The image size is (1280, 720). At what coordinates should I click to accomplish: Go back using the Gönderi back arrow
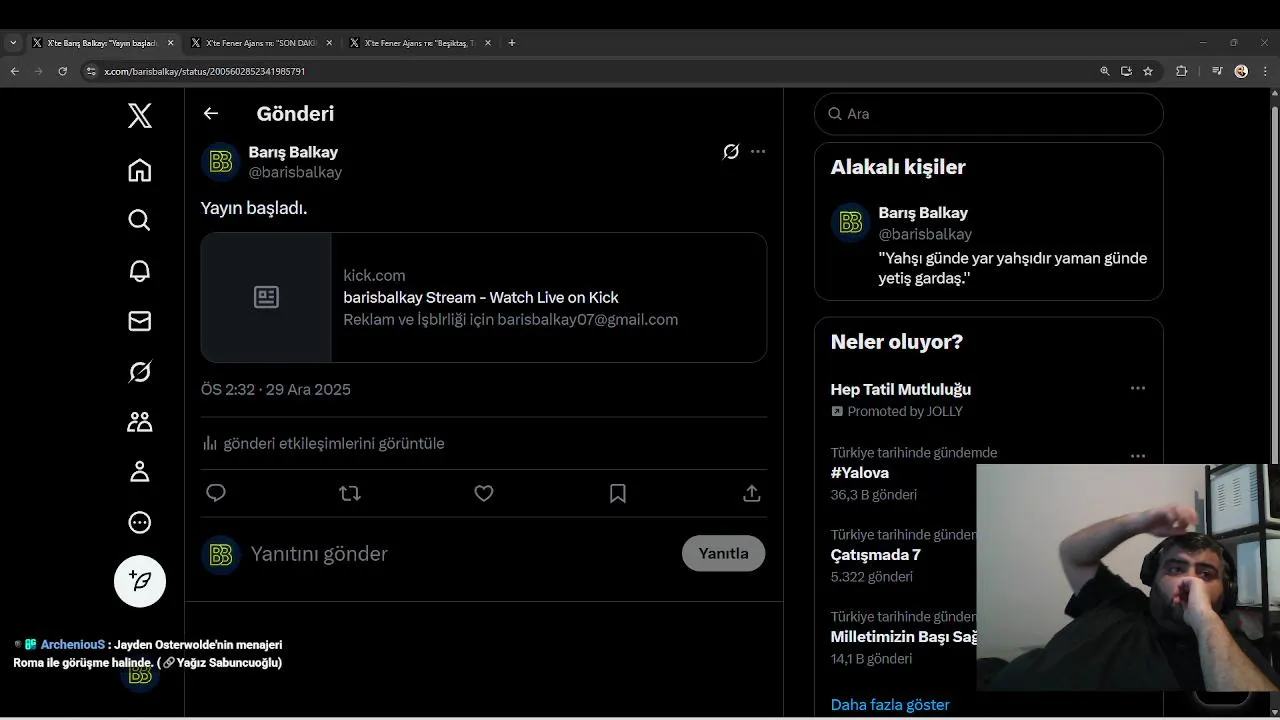pyautogui.click(x=211, y=113)
